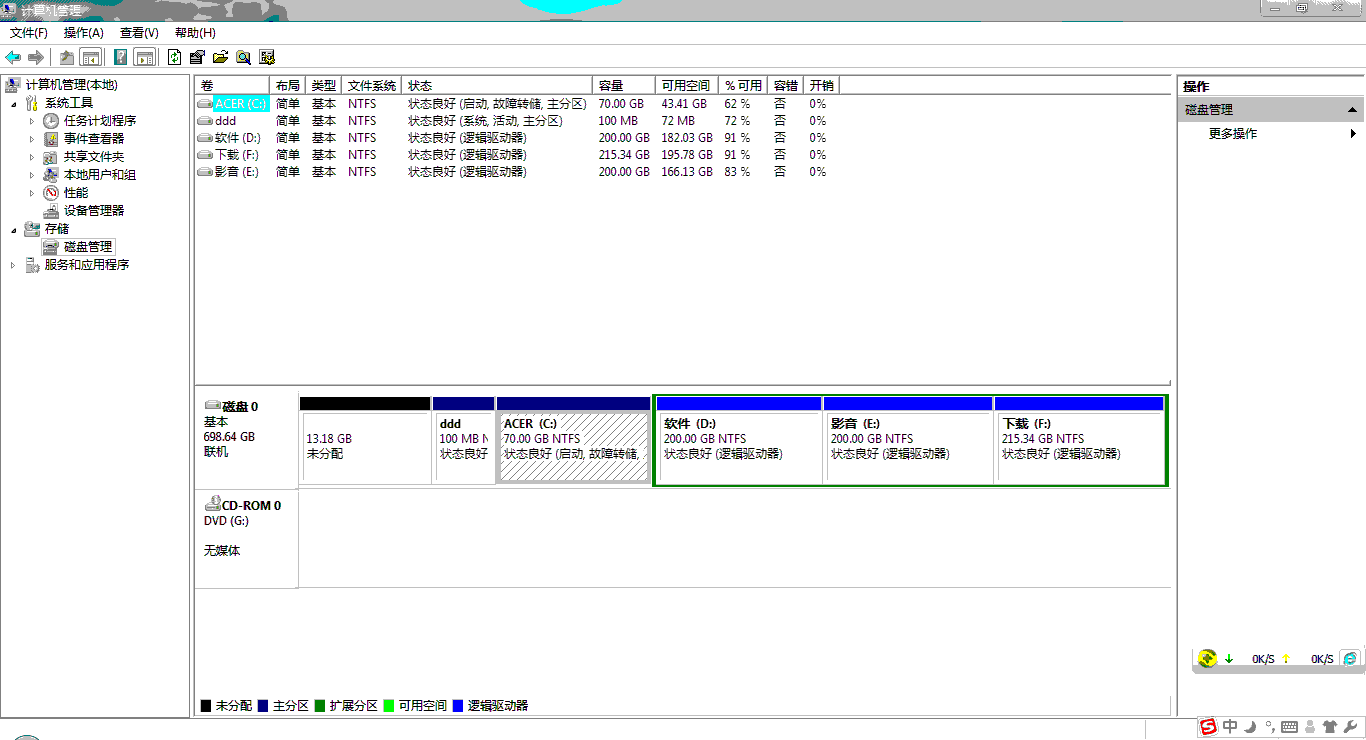Select the 影音 (E:) row in volume list

(x=516, y=172)
